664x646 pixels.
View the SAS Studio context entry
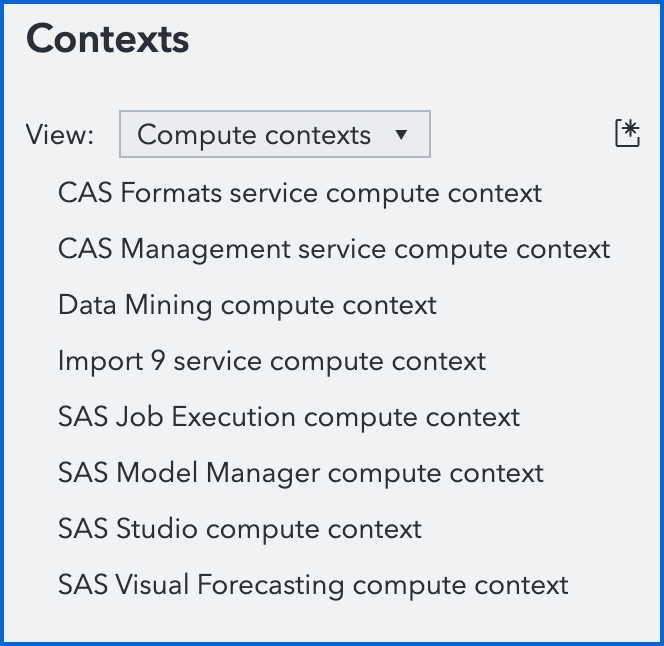[239, 529]
